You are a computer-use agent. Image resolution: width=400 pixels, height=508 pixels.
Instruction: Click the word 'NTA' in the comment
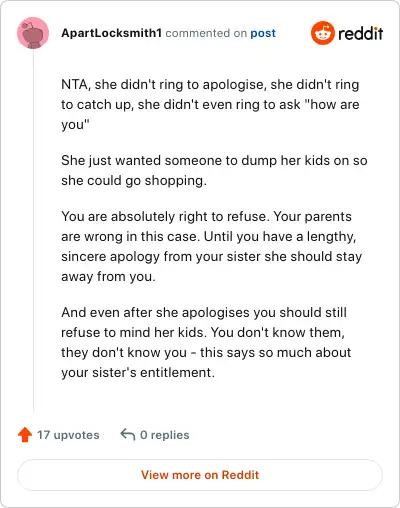[76, 85]
